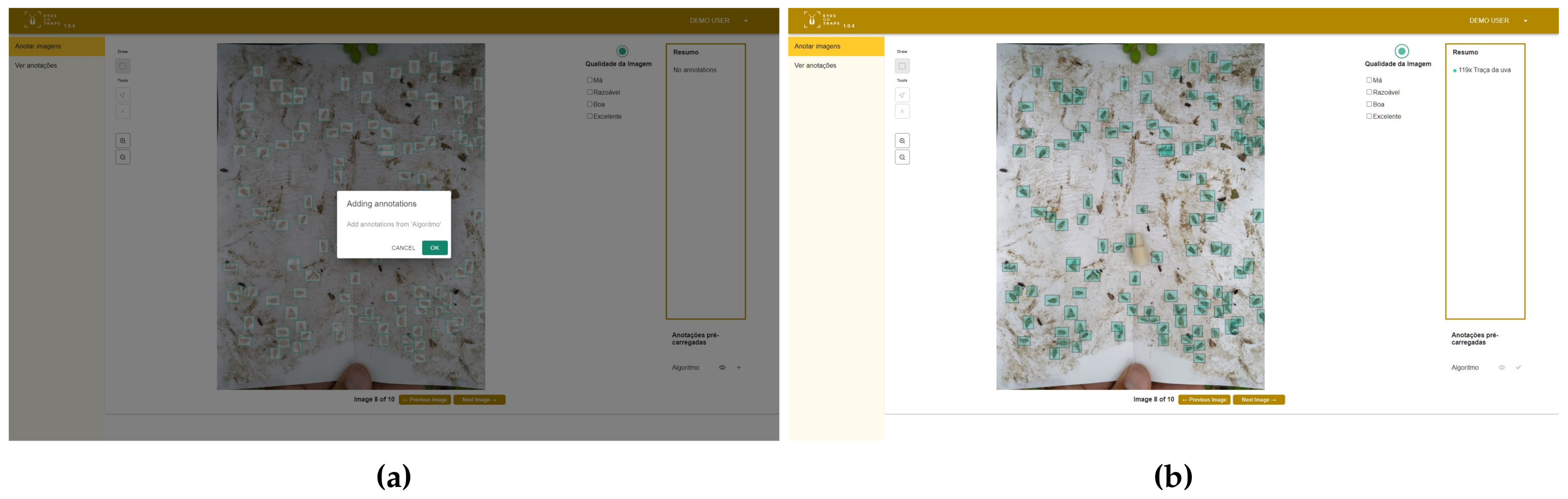This screenshot has height=499, width=1568.
Task: Click the plus icon beside Algoritmo
Action: (x=738, y=367)
